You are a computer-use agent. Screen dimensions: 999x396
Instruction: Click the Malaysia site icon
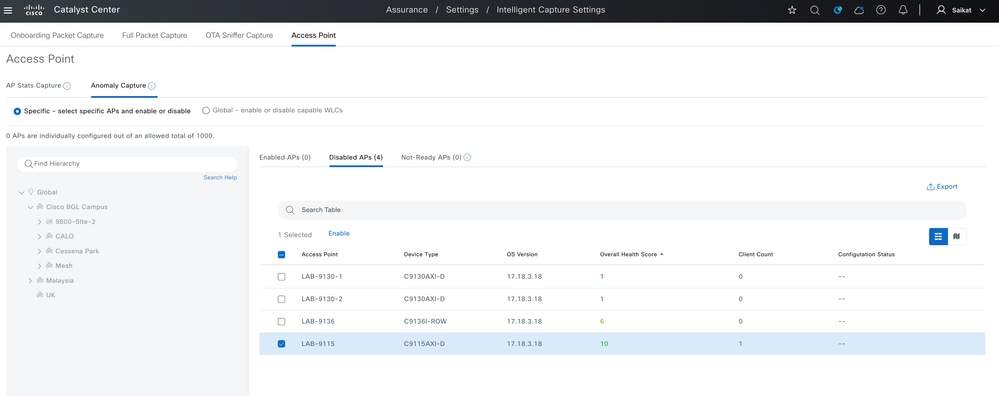click(40, 280)
